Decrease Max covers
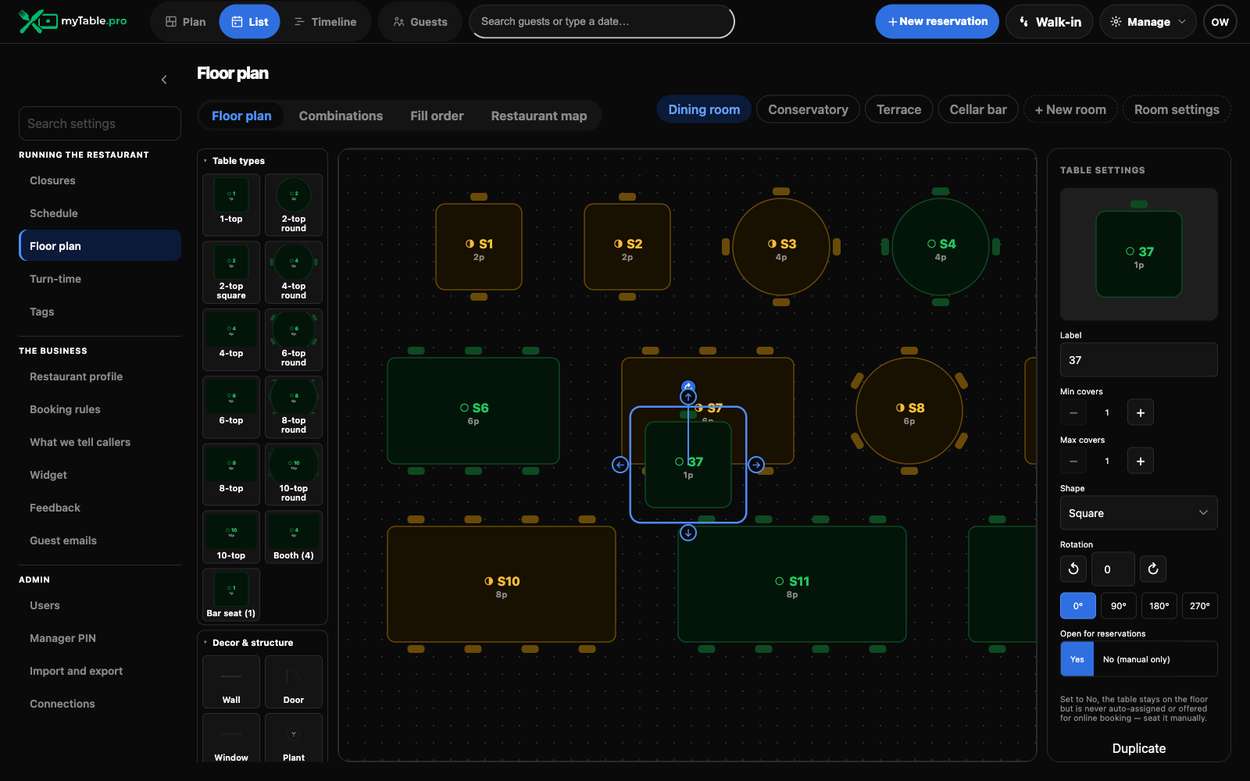The width and height of the screenshot is (1250, 781). pos(1073,461)
